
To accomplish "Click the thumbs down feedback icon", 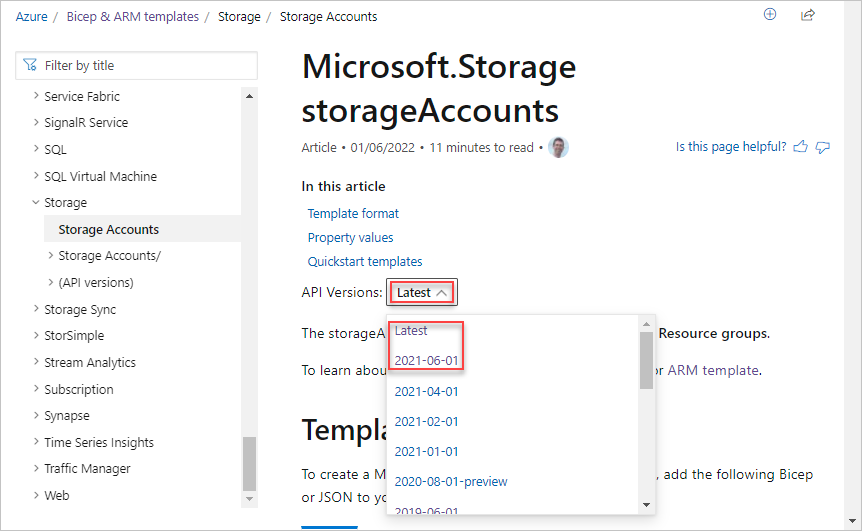I will coord(822,147).
